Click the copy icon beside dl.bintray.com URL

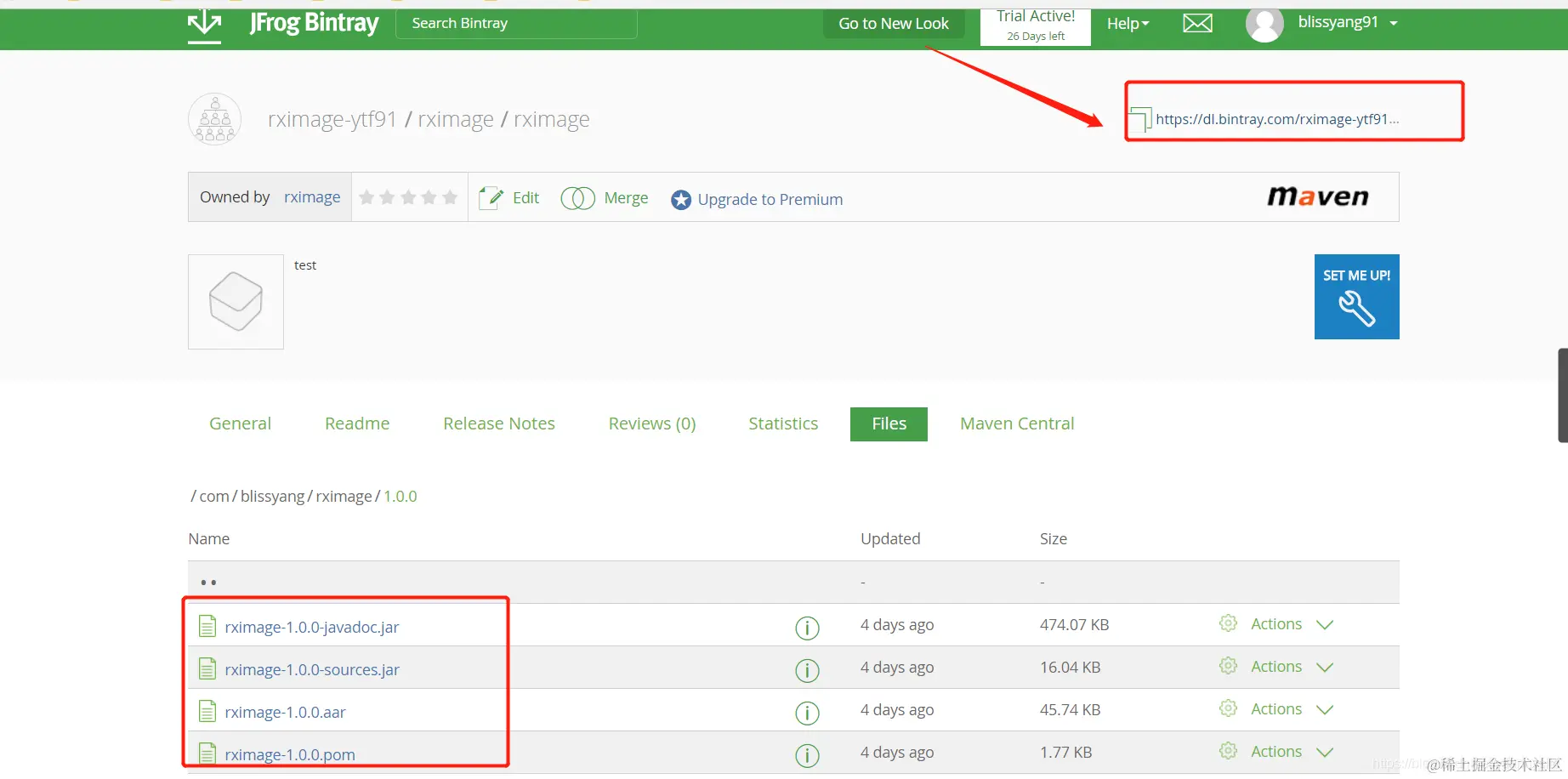(x=1139, y=119)
